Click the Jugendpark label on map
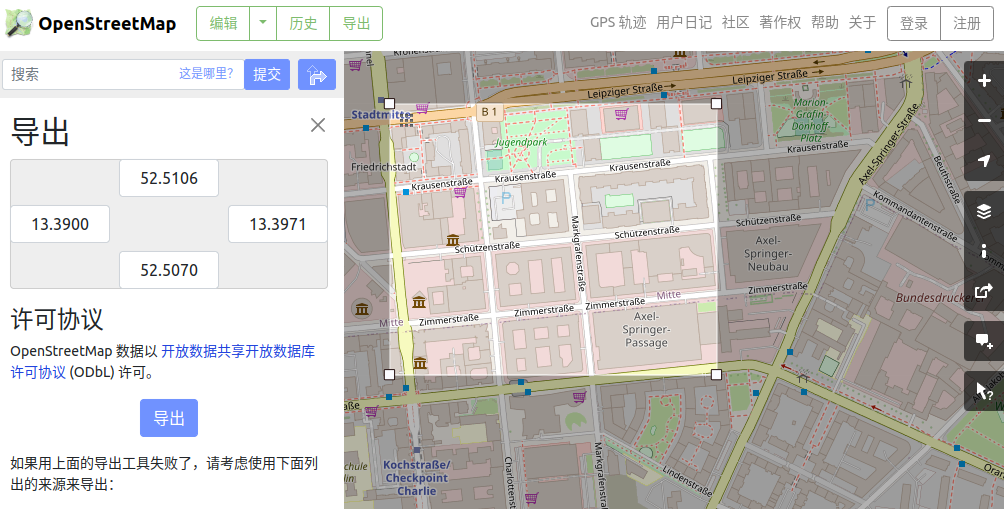The image size is (1004, 509). 521,142
